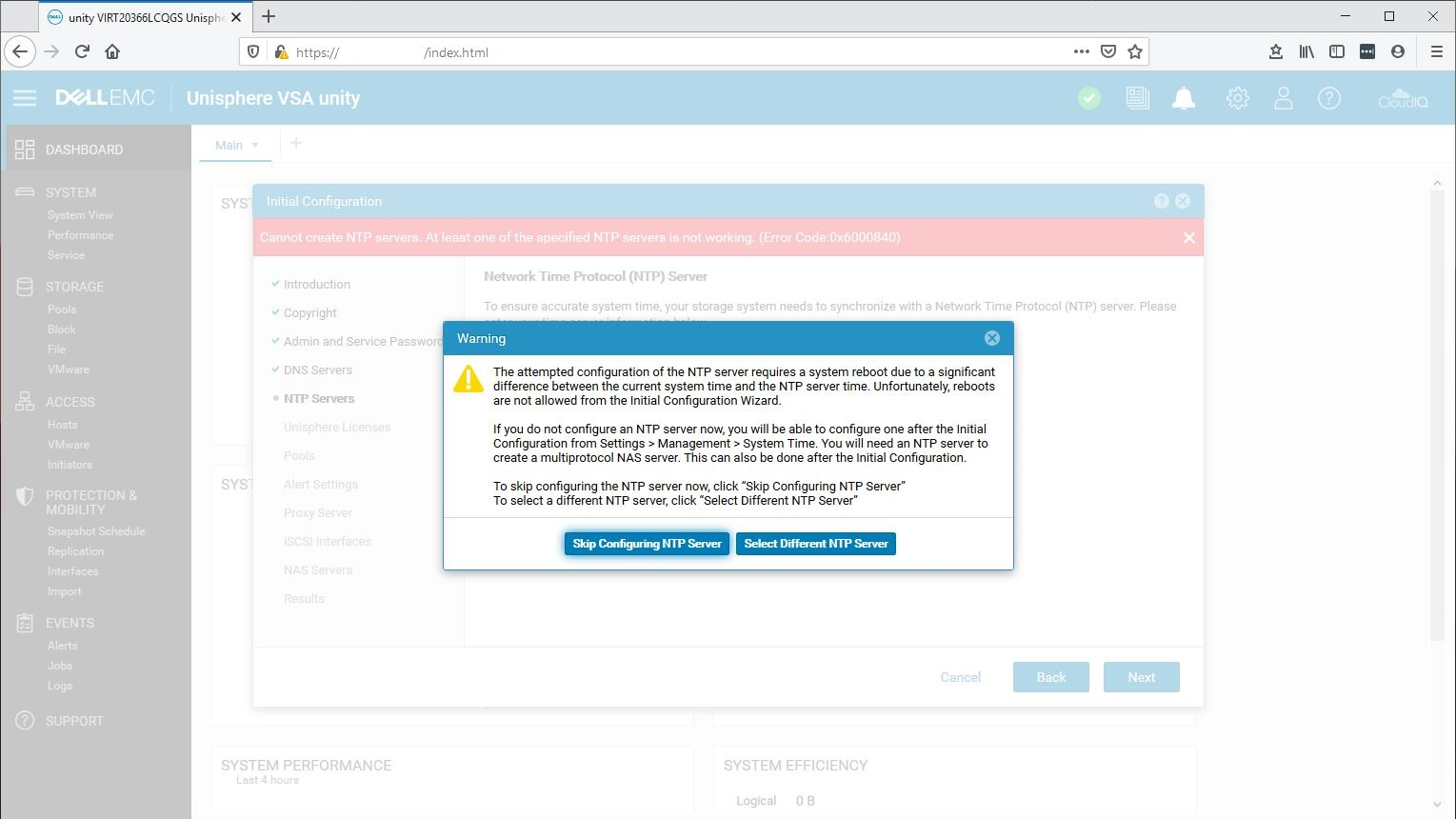The width and height of the screenshot is (1456, 819).
Task: Open the Firefox application menu
Action: click(x=1436, y=52)
